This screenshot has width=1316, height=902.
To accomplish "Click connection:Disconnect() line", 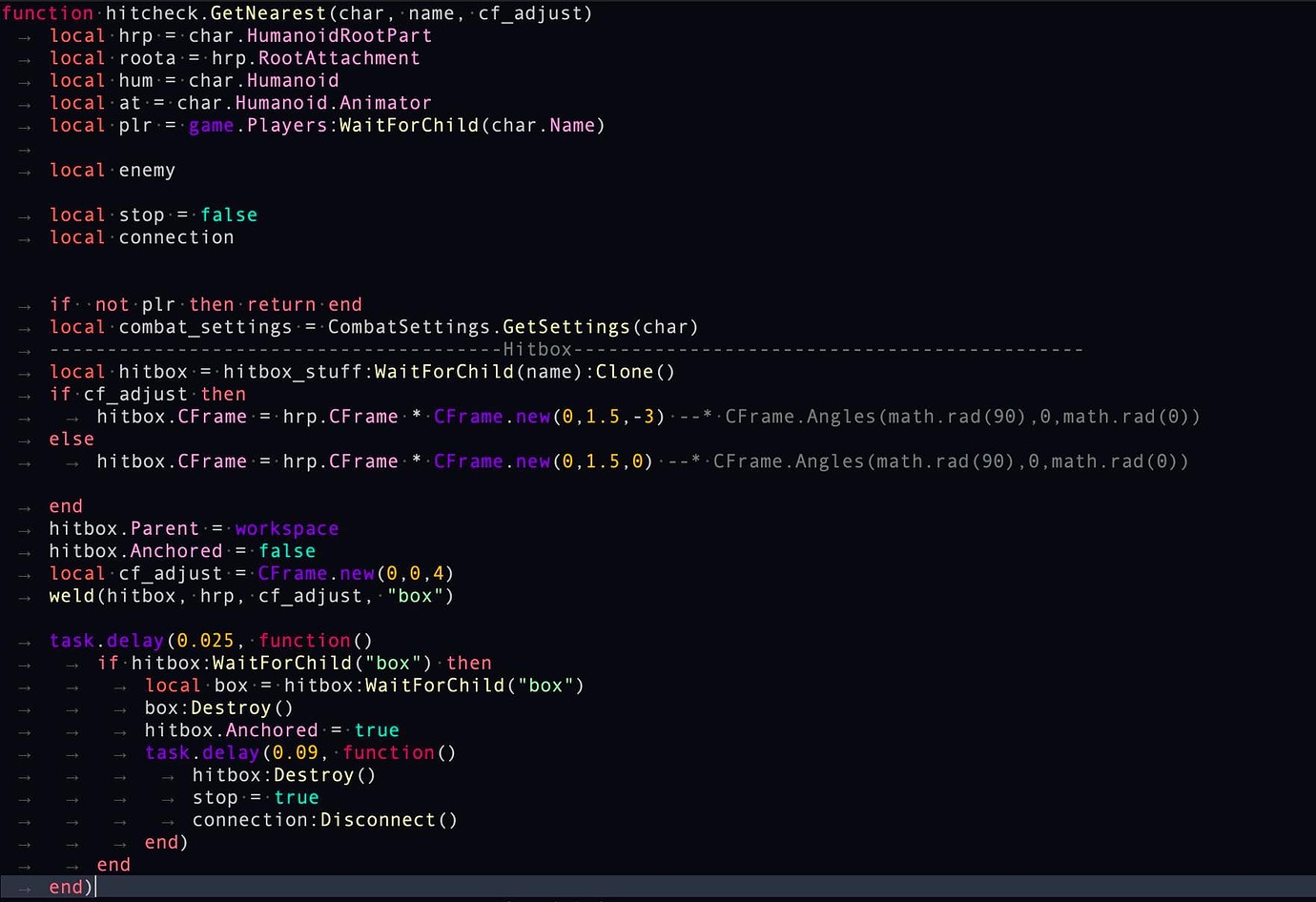I will click(x=324, y=820).
